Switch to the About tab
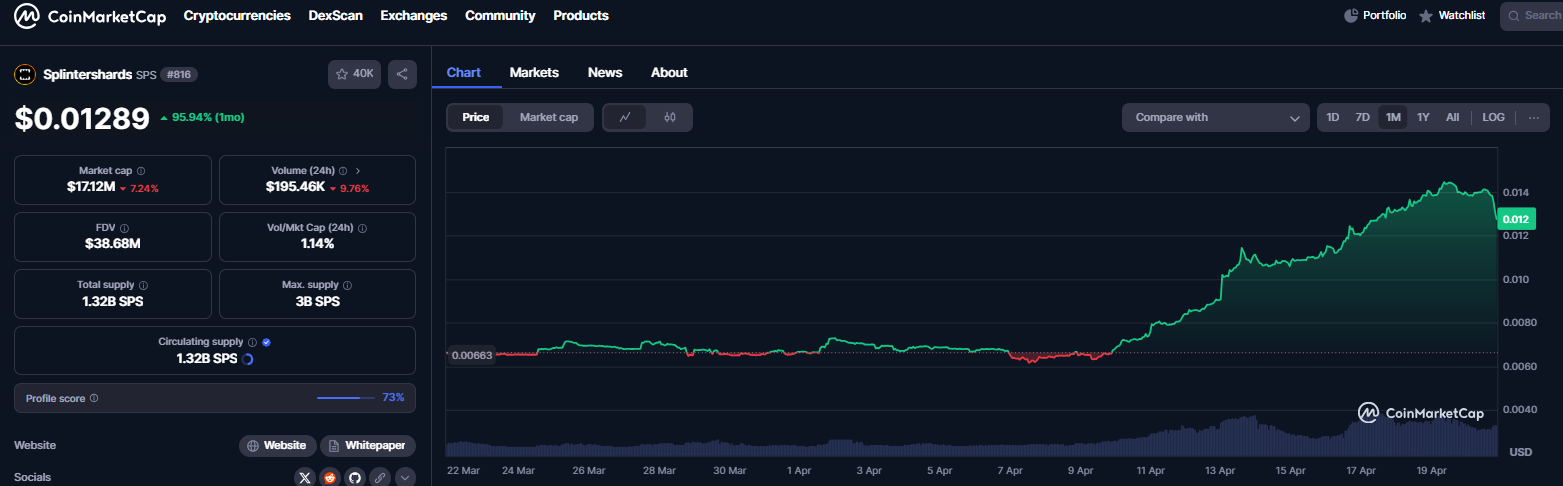Screen dimensions: 1563x486 (669, 72)
